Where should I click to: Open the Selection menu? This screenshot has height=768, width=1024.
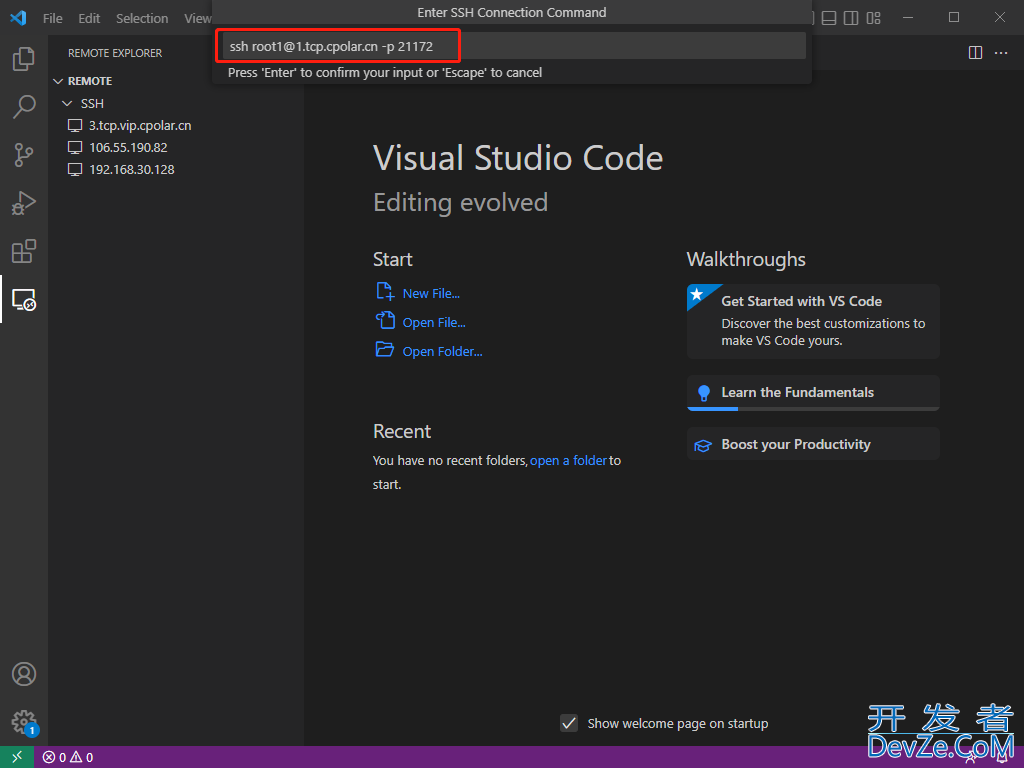click(x=142, y=18)
